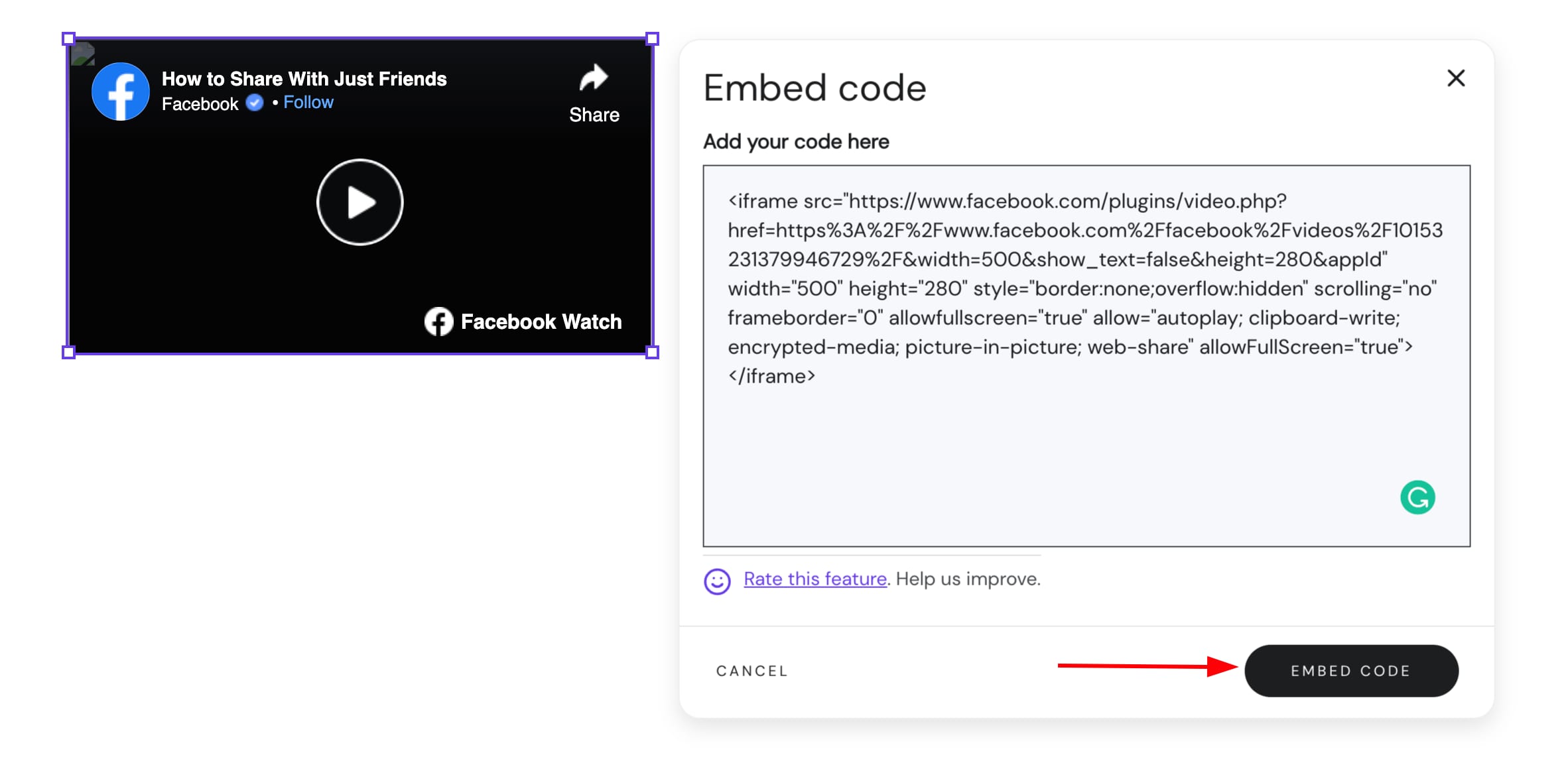The image size is (1568, 769).
Task: Play the embedded Facebook video
Action: click(359, 202)
